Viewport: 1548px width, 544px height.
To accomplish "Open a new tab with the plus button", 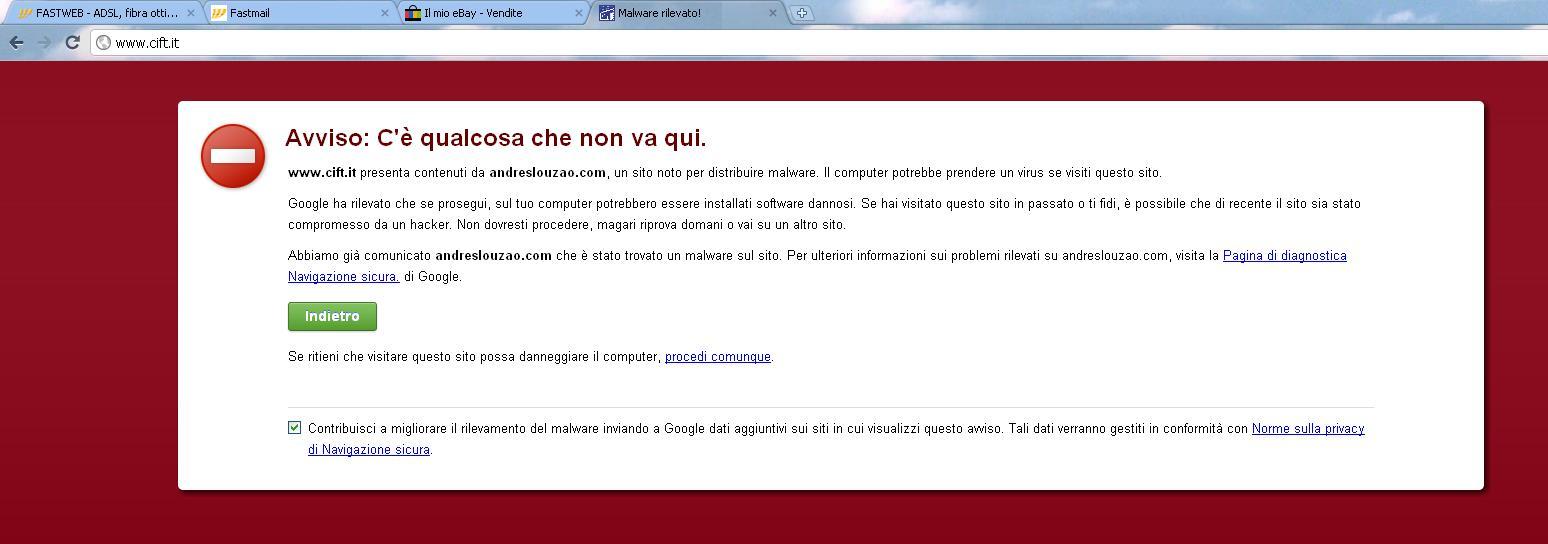I will [x=801, y=13].
